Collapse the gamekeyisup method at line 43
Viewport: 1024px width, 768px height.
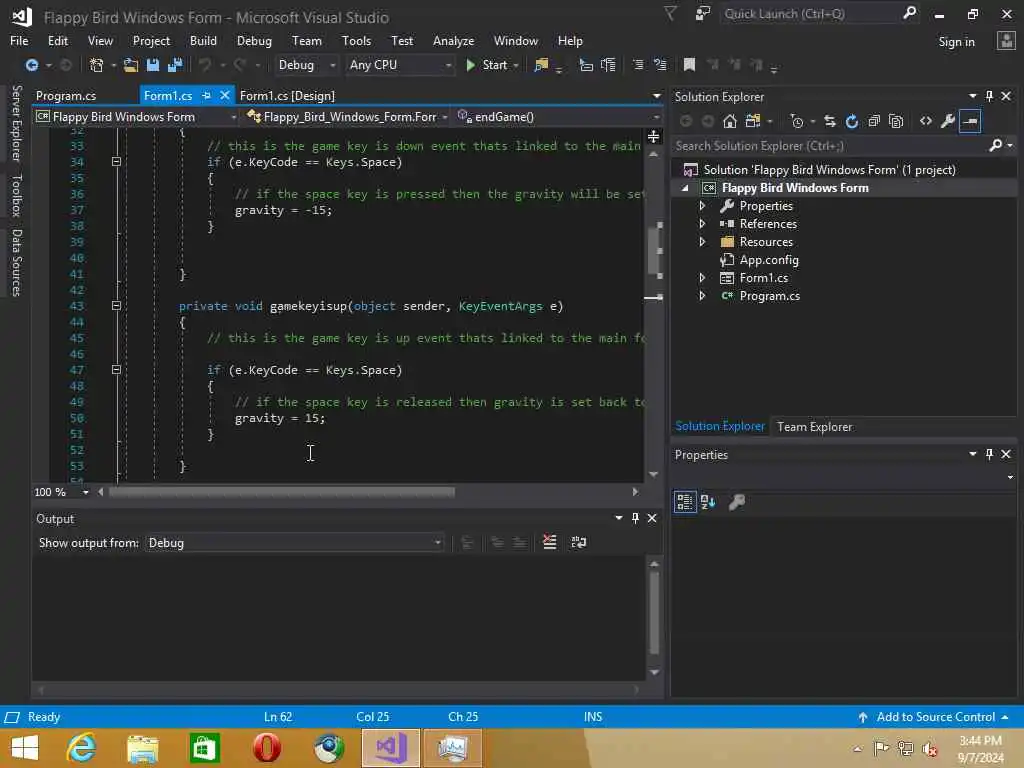[116, 306]
